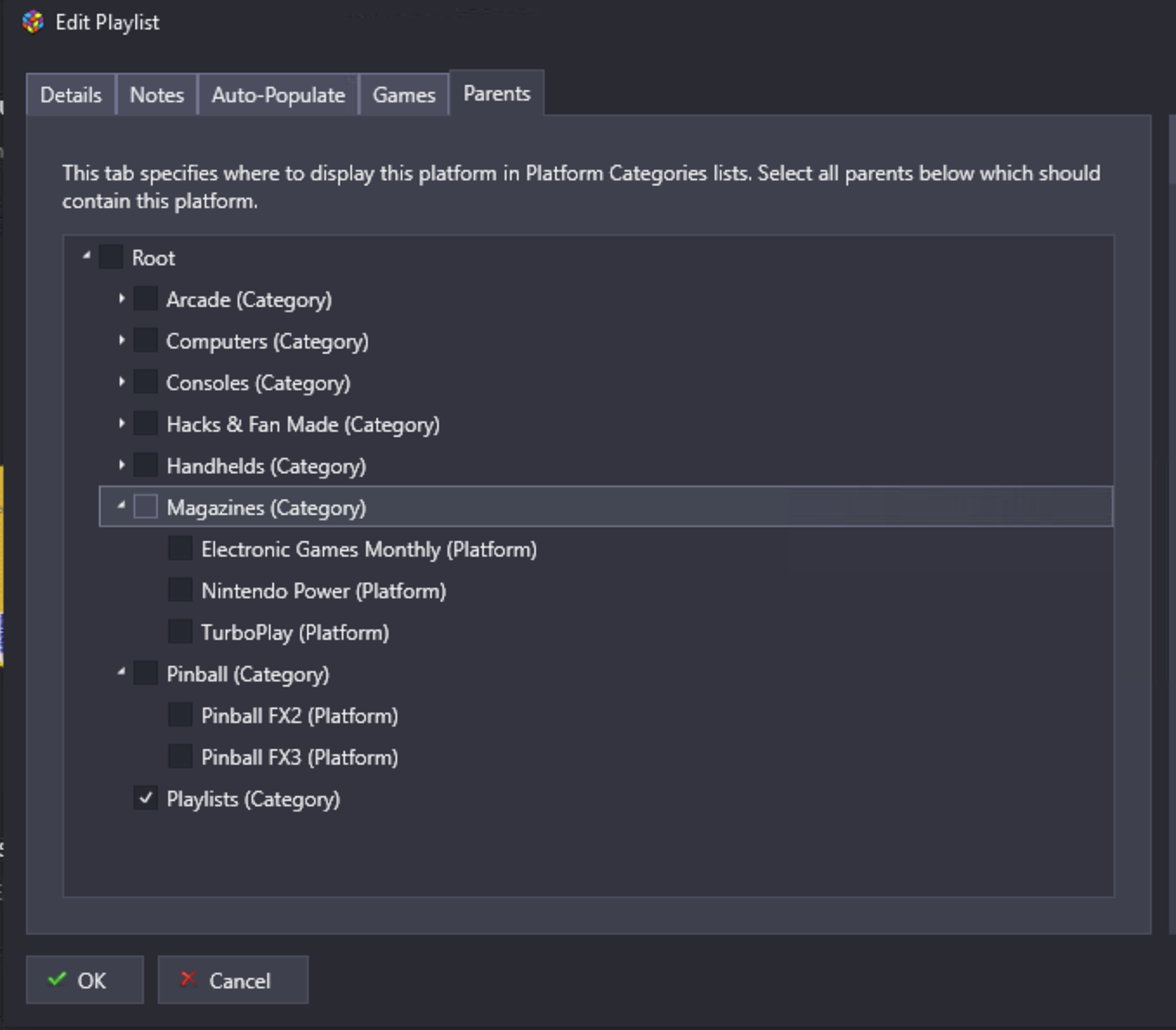Click the Cancel button
Viewport: 1176px width, 1030px height.
coord(233,980)
